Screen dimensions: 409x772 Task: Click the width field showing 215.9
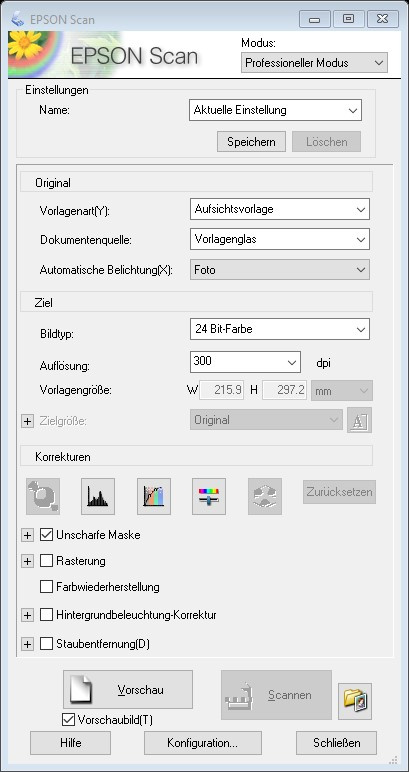coord(221,390)
